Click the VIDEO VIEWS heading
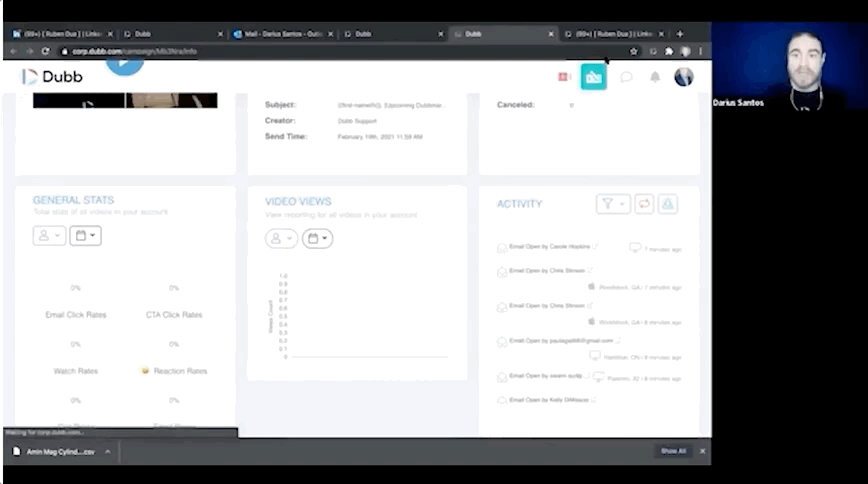This screenshot has width=868, height=484. (x=298, y=202)
